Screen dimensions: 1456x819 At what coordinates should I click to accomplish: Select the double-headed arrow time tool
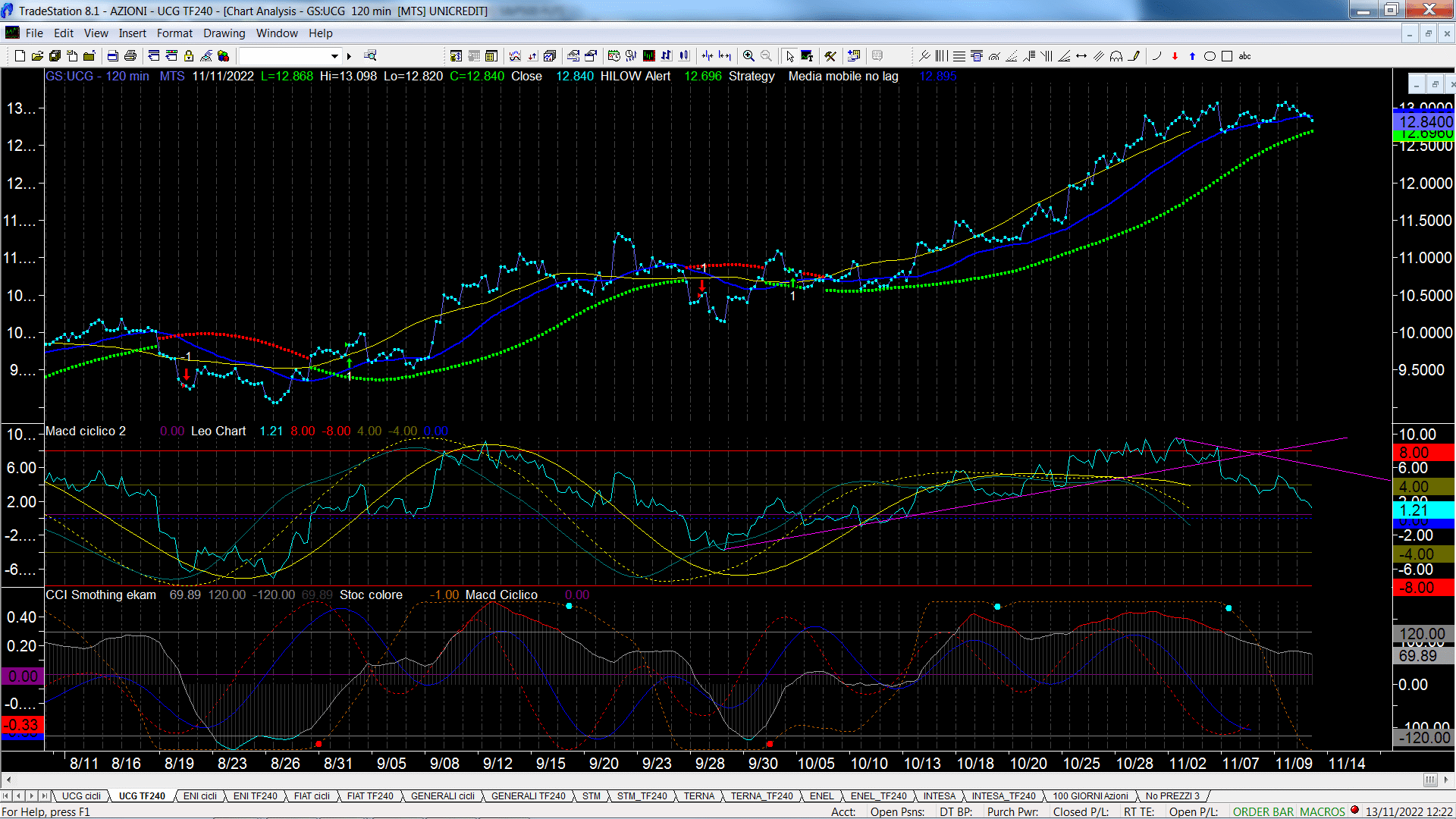[x=1081, y=56]
